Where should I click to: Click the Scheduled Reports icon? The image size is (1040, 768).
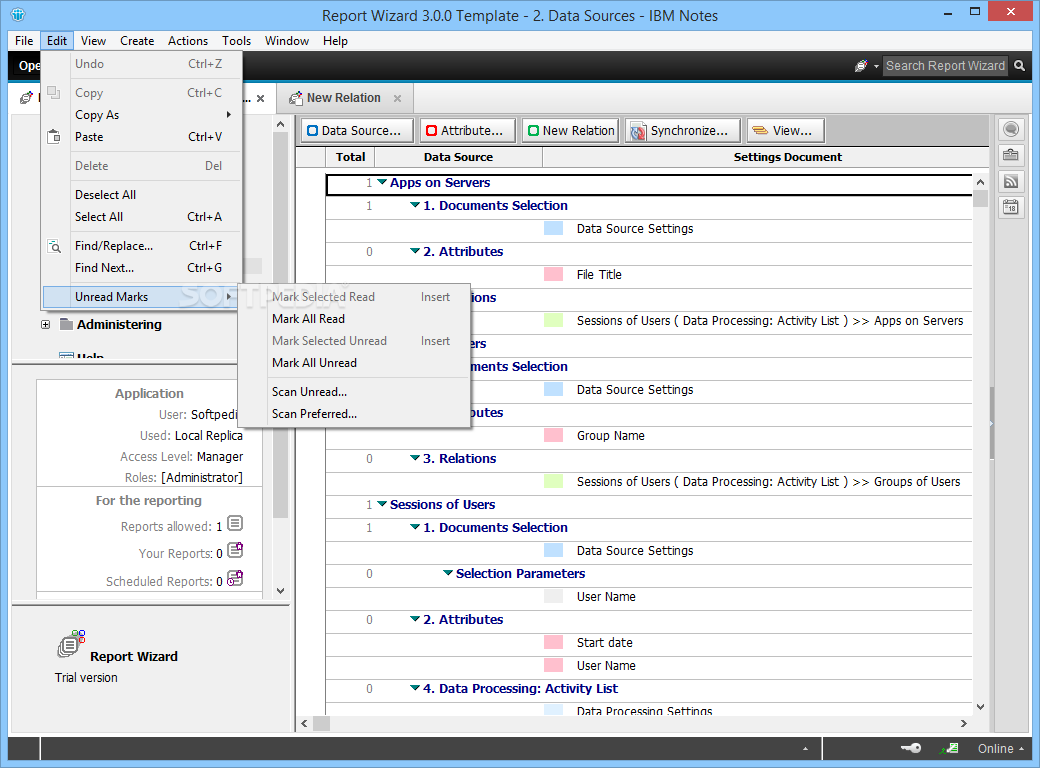pos(235,578)
